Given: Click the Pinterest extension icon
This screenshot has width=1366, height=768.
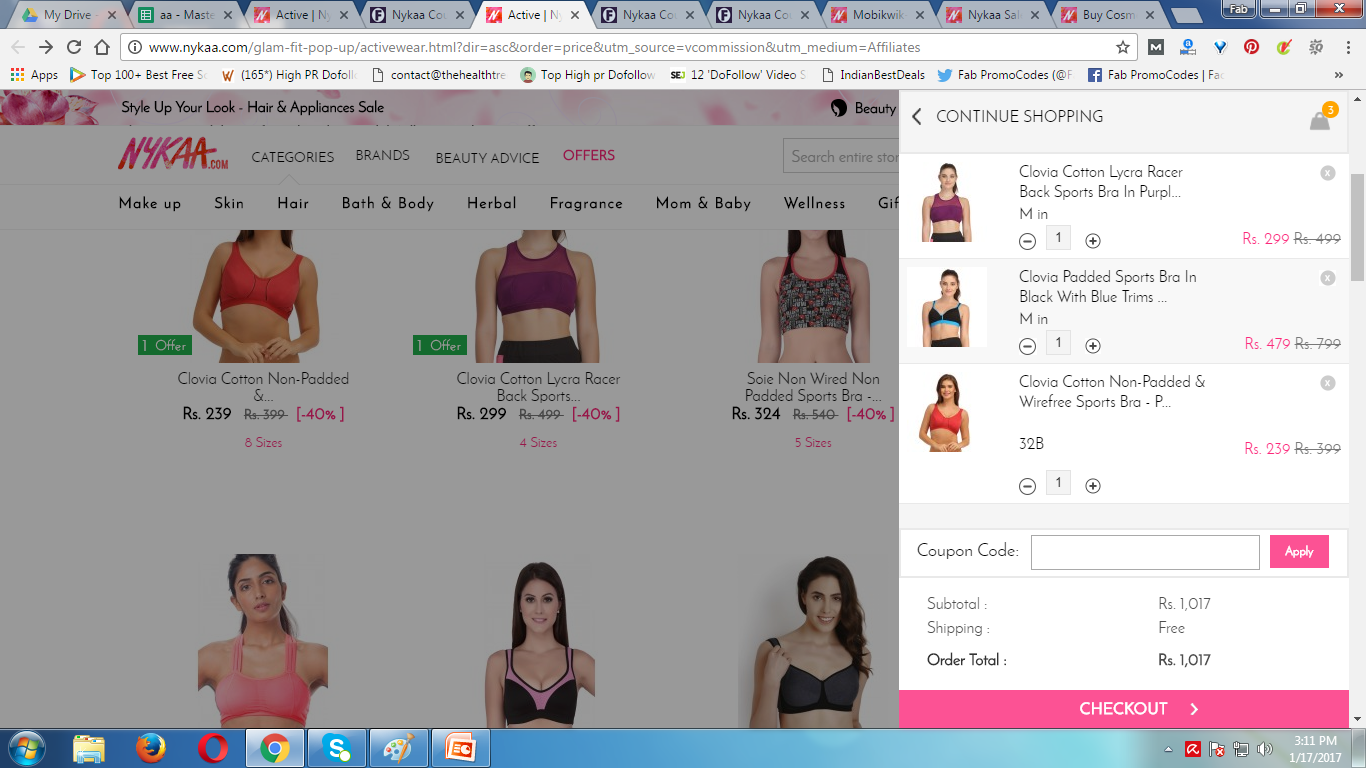Looking at the screenshot, I should tap(1251, 47).
